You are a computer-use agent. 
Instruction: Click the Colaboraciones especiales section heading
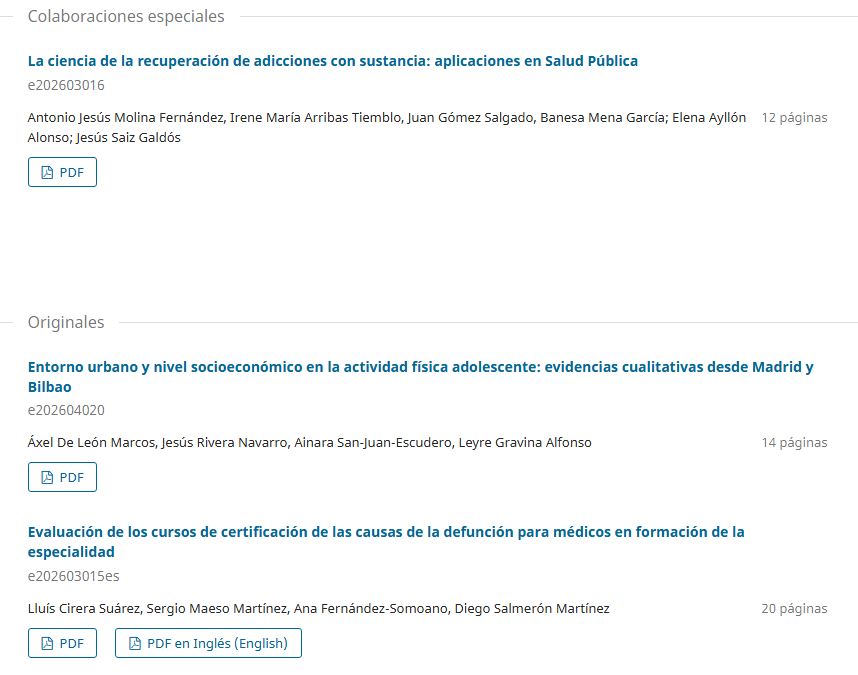point(126,16)
